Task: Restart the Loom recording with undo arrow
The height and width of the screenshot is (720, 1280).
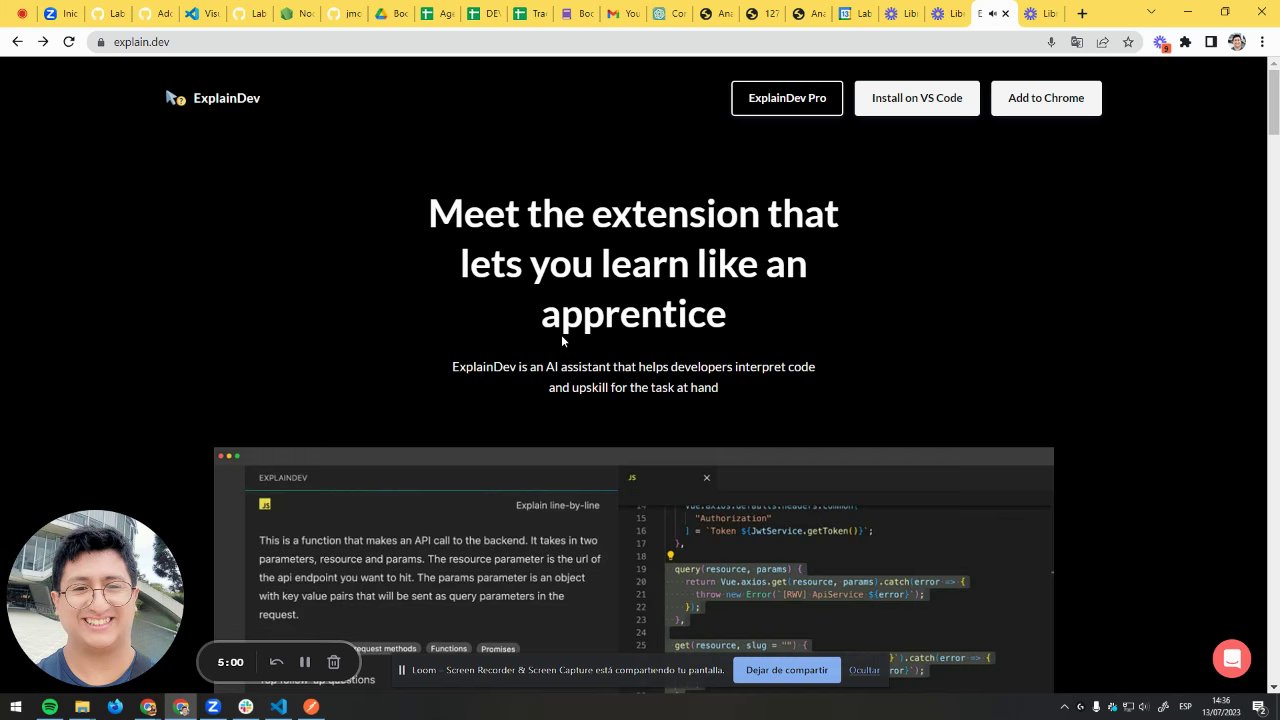Action: 277,662
